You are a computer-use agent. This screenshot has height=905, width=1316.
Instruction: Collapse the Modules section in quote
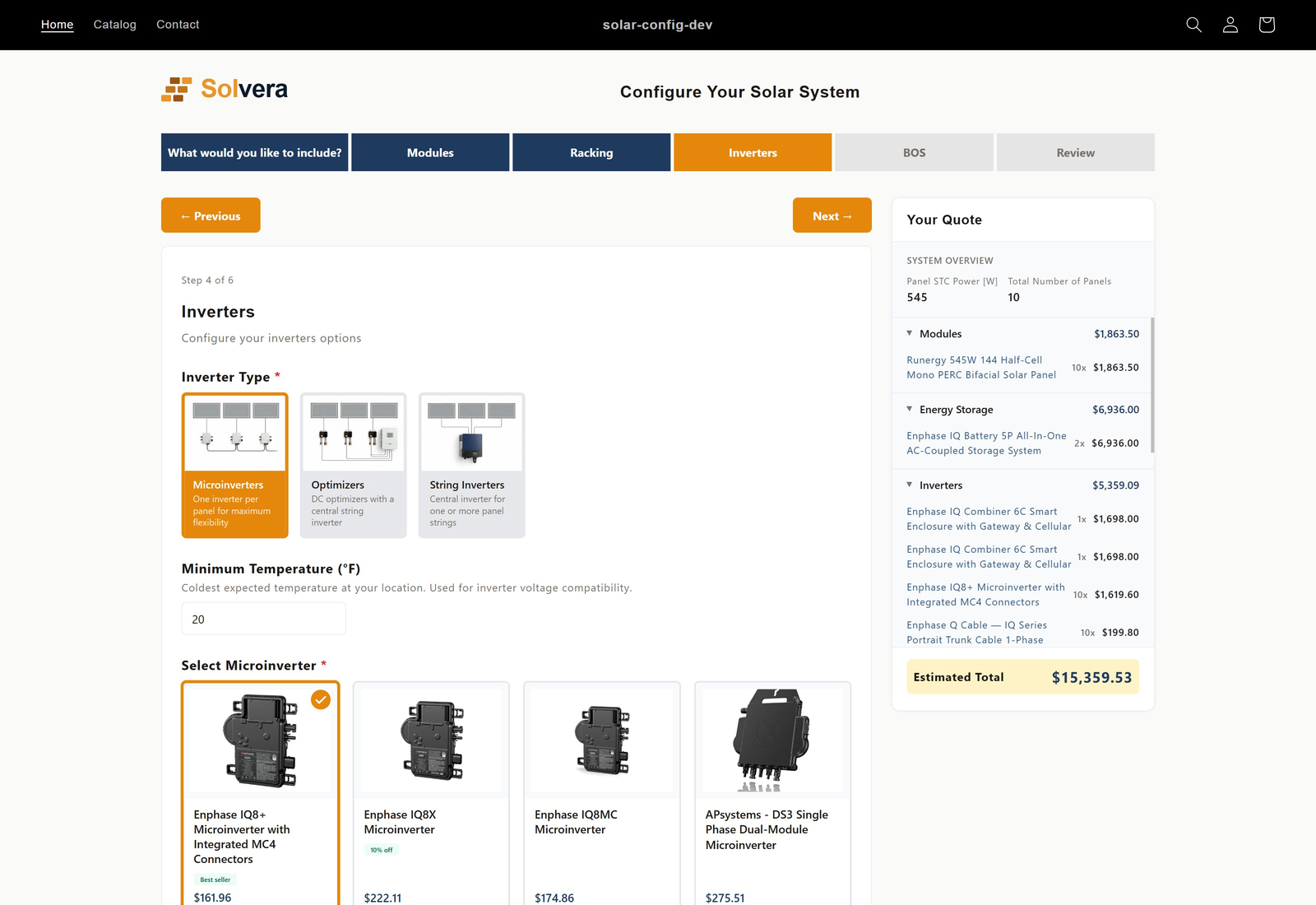(x=910, y=333)
